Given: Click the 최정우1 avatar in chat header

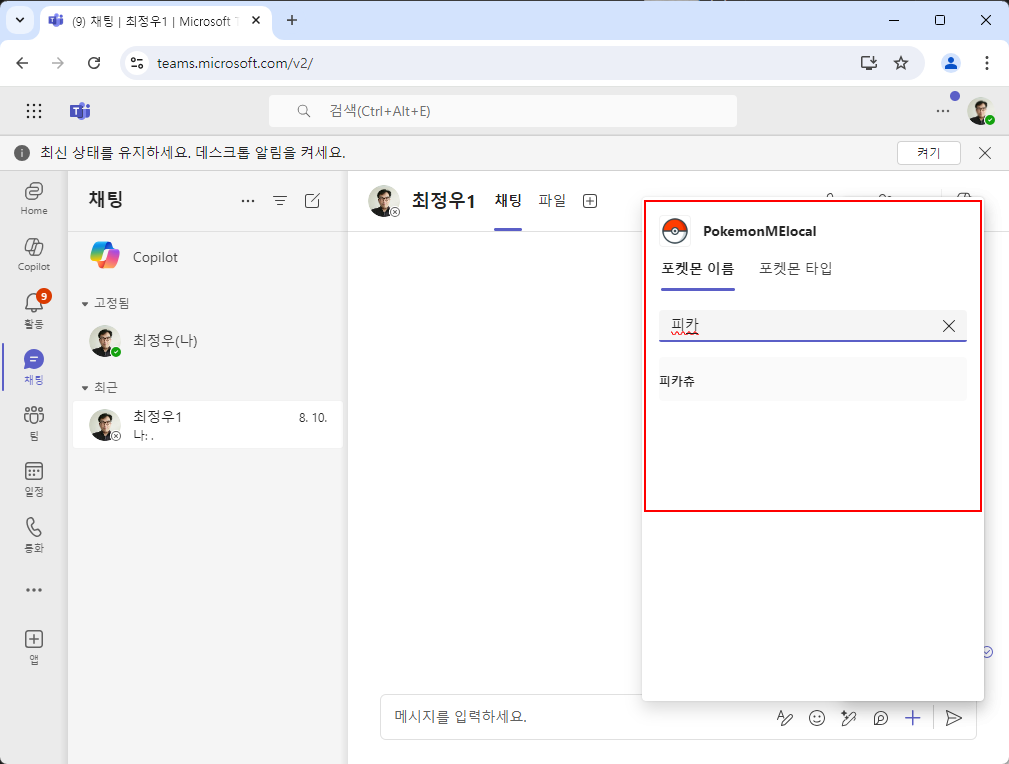Looking at the screenshot, I should pos(384,201).
